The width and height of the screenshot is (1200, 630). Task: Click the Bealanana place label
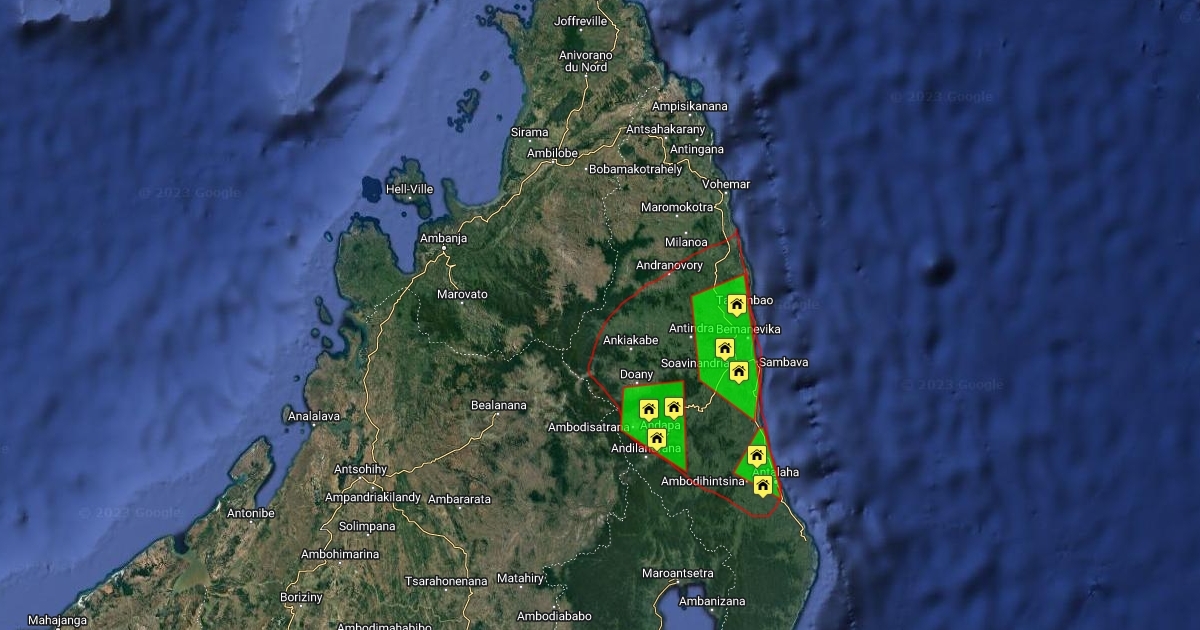[x=499, y=405]
